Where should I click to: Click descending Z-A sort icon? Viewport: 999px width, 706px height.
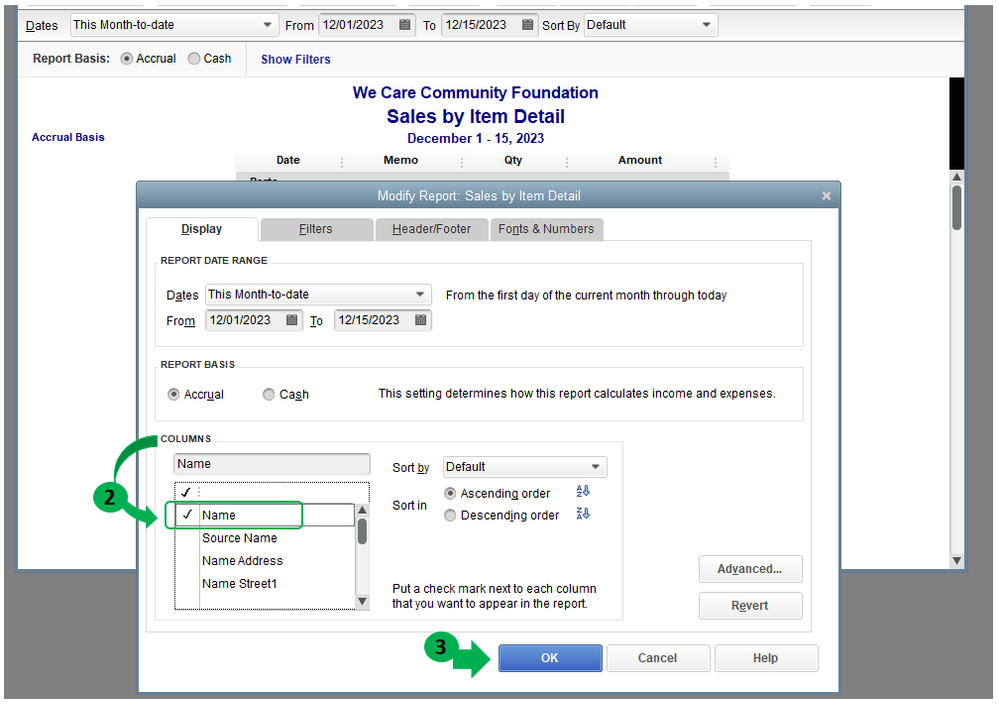coord(582,514)
